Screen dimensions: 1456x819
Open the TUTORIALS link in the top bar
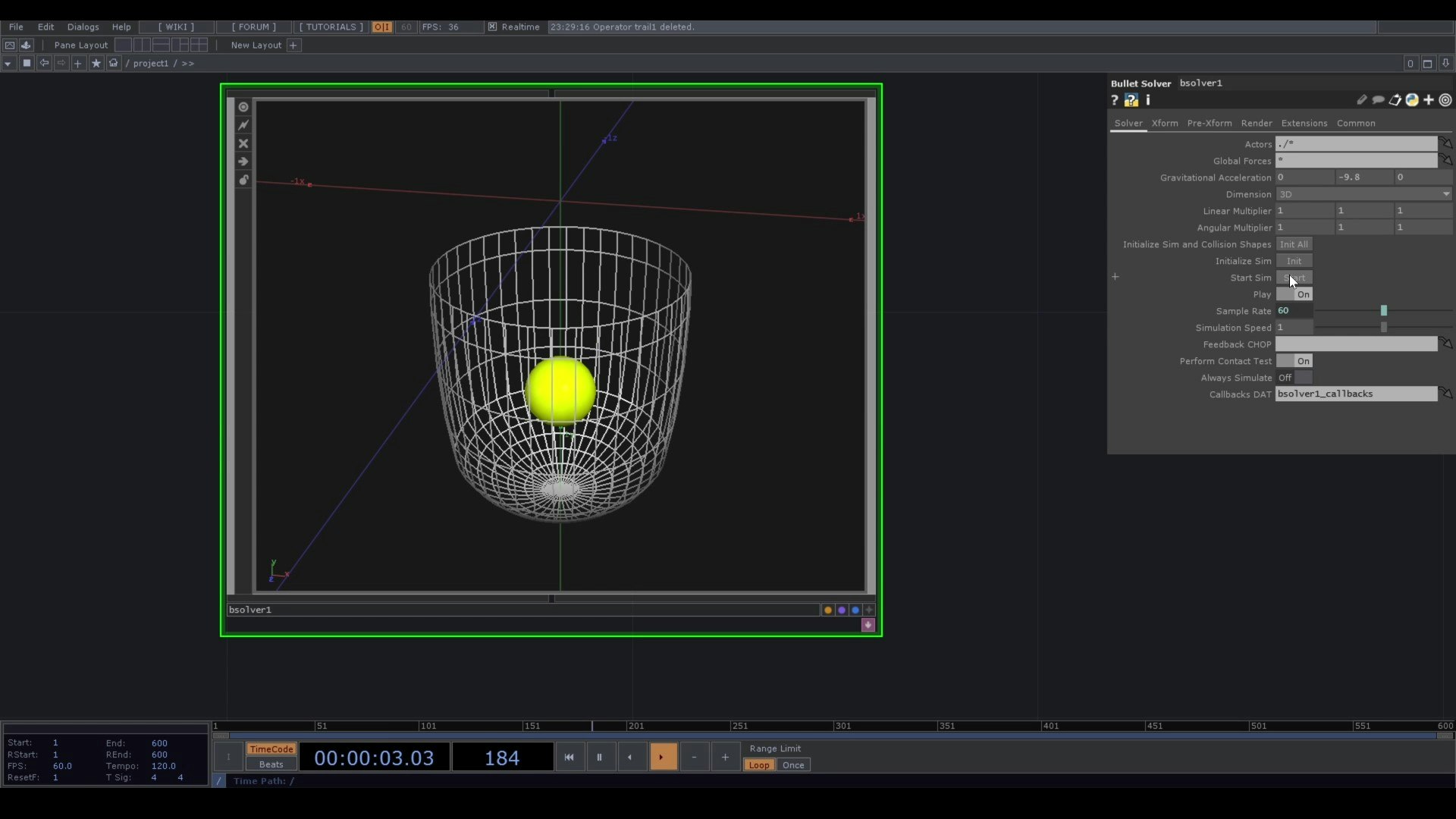(330, 27)
